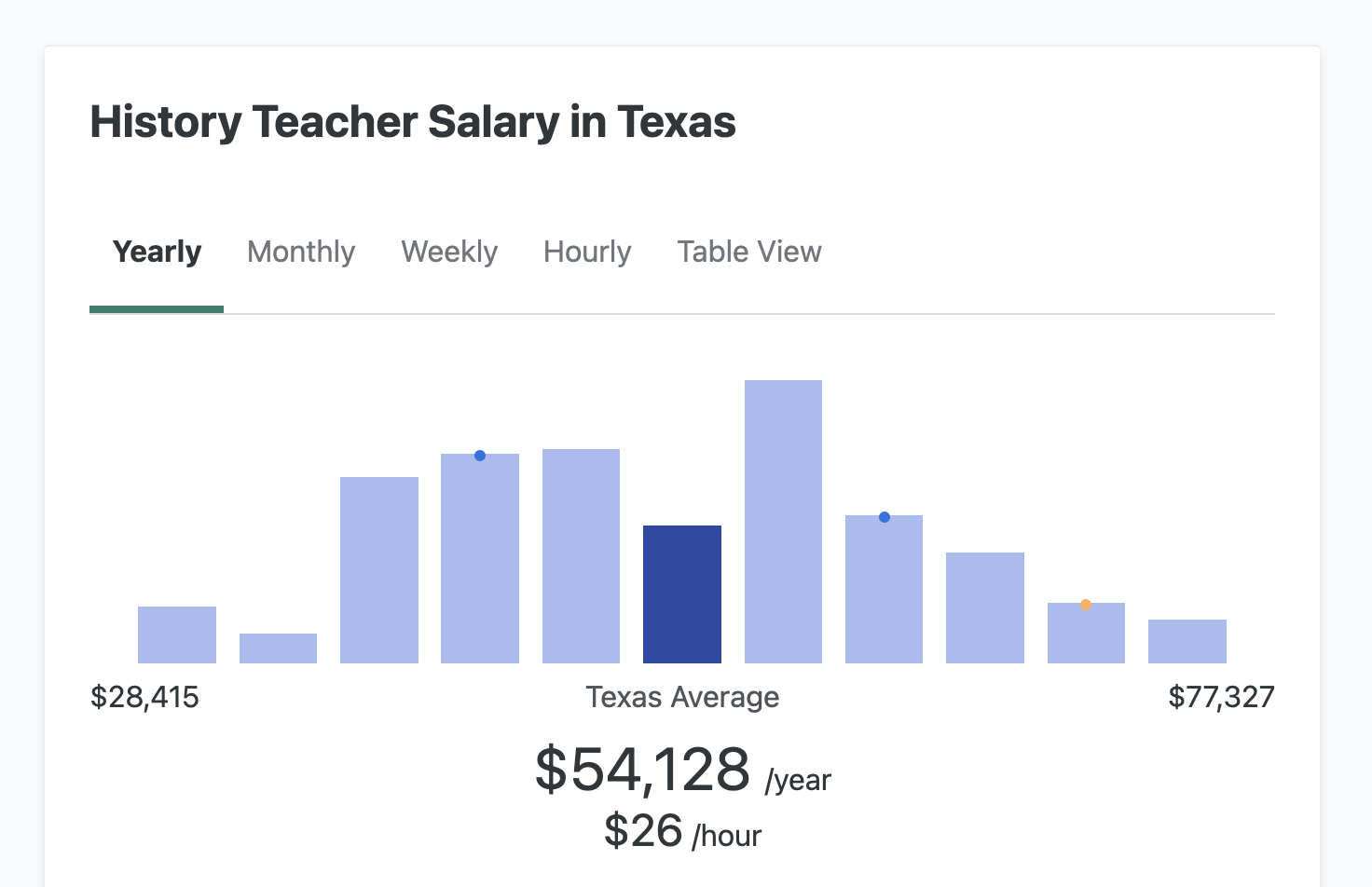Switch to the Weekly tab
Viewport: 1372px width, 887px height.
(448, 252)
